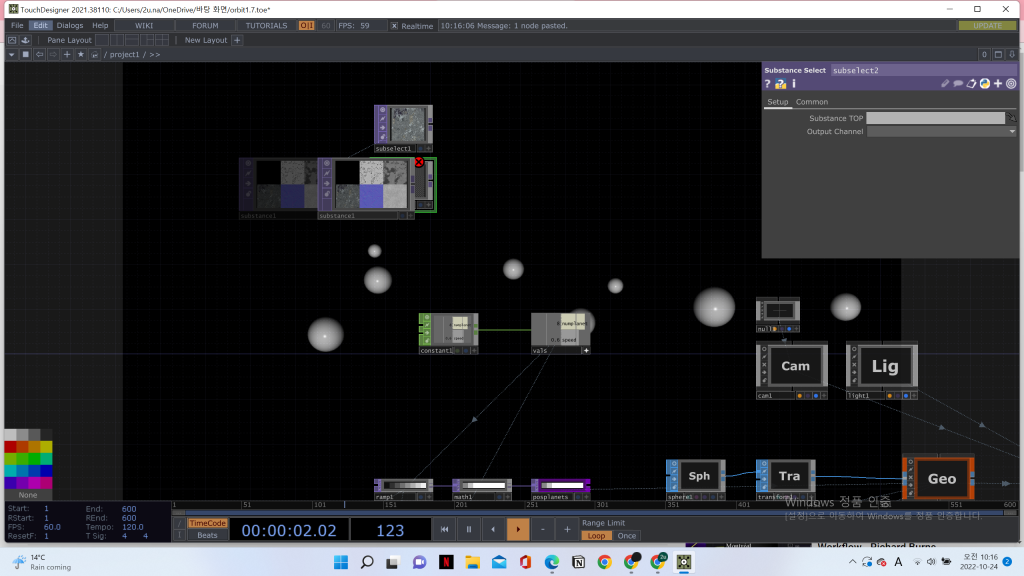Click the copy parameters clipboard icon
The width and height of the screenshot is (1024, 576).
972,84
